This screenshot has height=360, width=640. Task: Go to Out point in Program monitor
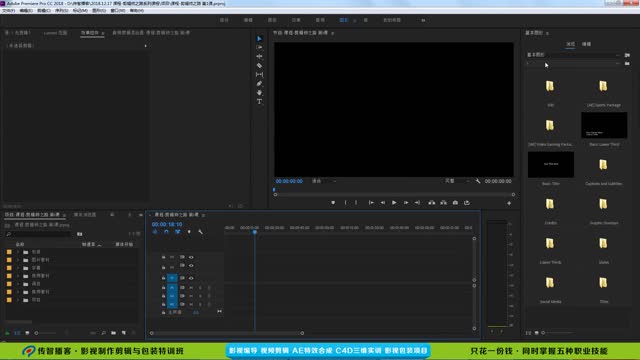(417, 202)
